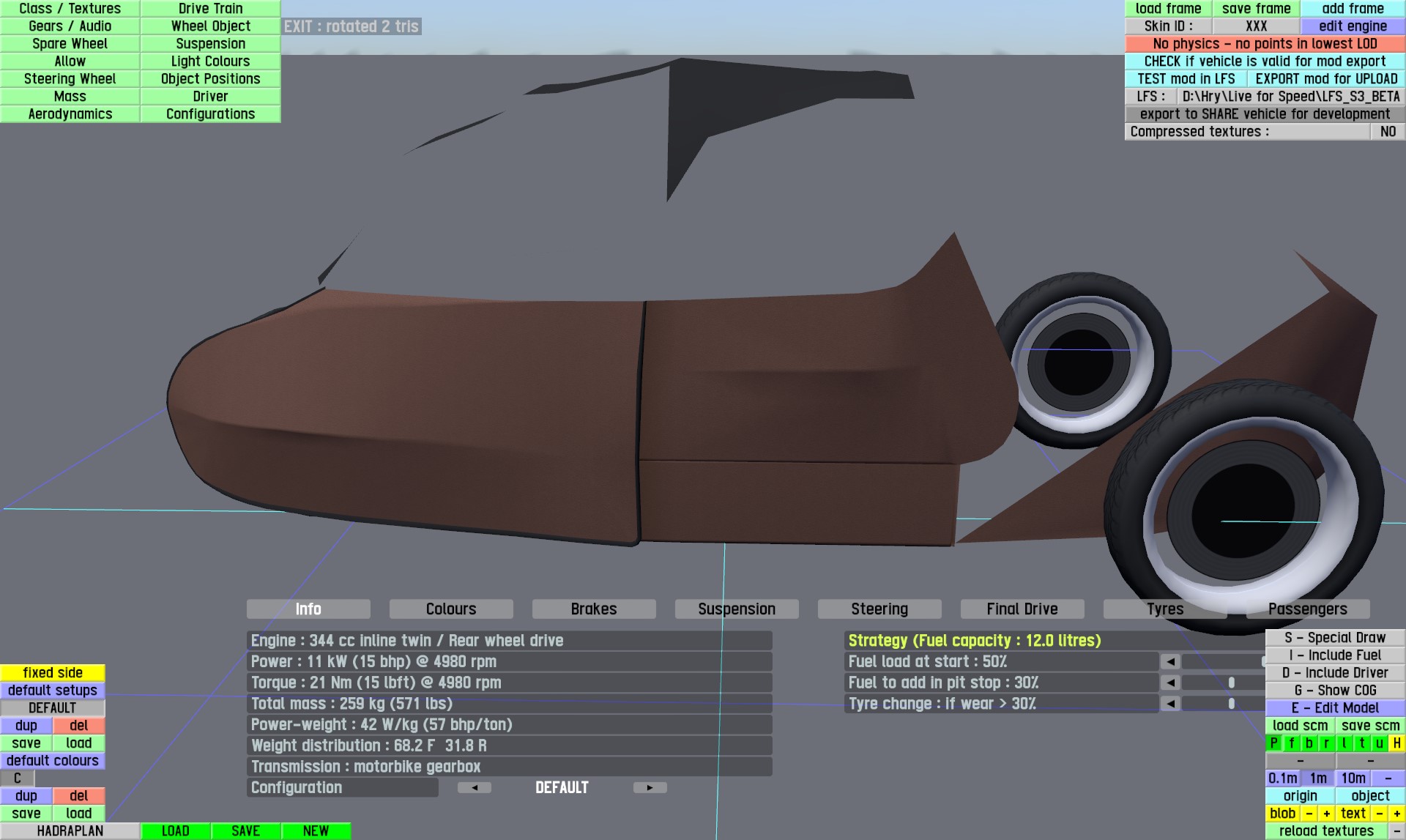The image size is (1406, 840).
Task: Decrease tyre change wear threshold arrow
Action: pyautogui.click(x=1170, y=704)
